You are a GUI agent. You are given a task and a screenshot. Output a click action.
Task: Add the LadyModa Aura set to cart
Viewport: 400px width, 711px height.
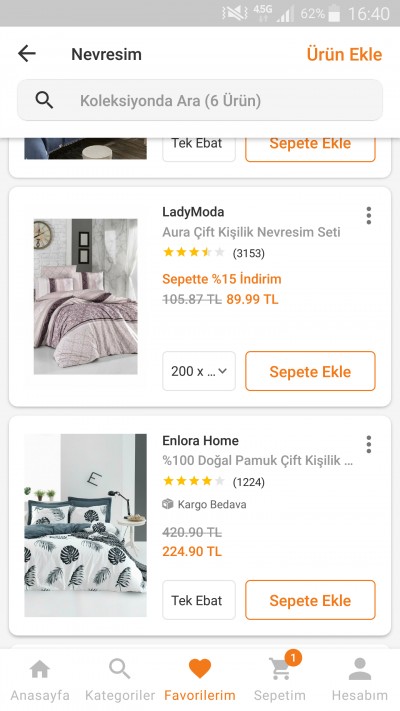(x=310, y=371)
